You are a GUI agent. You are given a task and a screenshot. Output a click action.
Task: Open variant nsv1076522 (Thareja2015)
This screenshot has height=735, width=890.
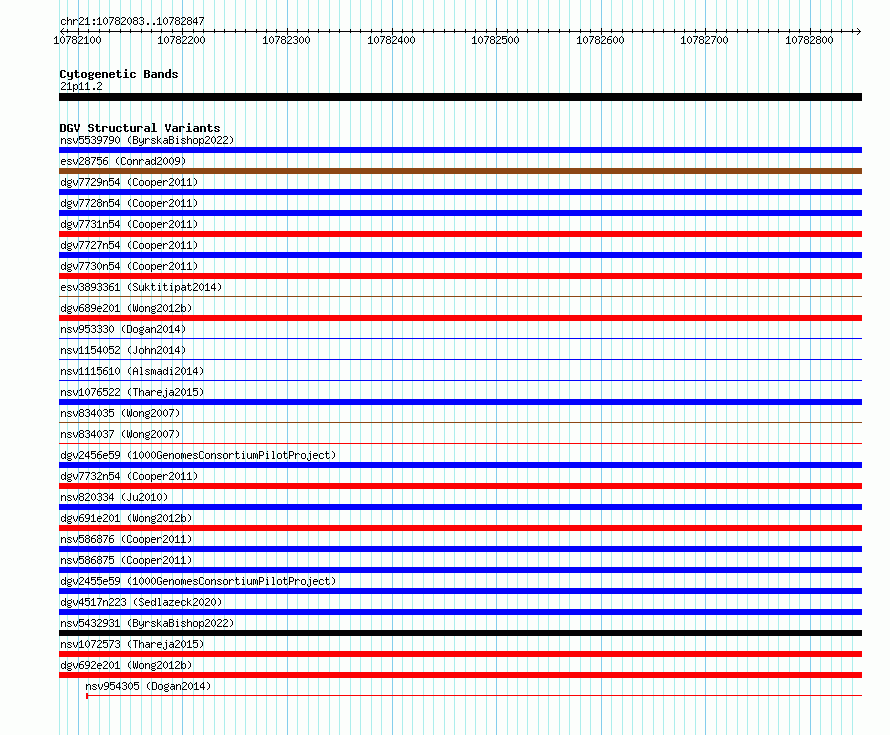132,392
